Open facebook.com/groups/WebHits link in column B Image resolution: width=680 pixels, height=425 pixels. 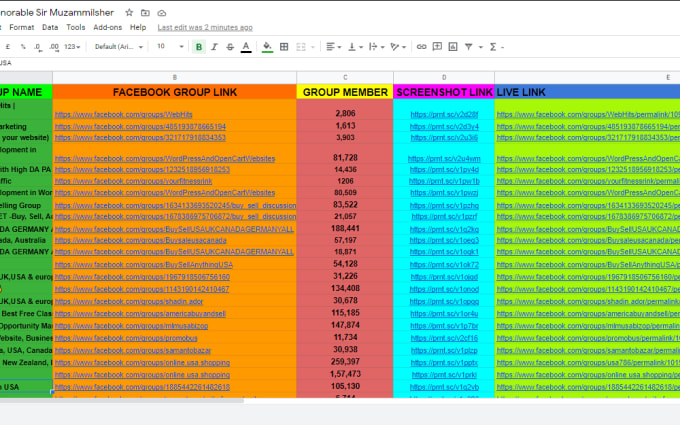(x=124, y=114)
